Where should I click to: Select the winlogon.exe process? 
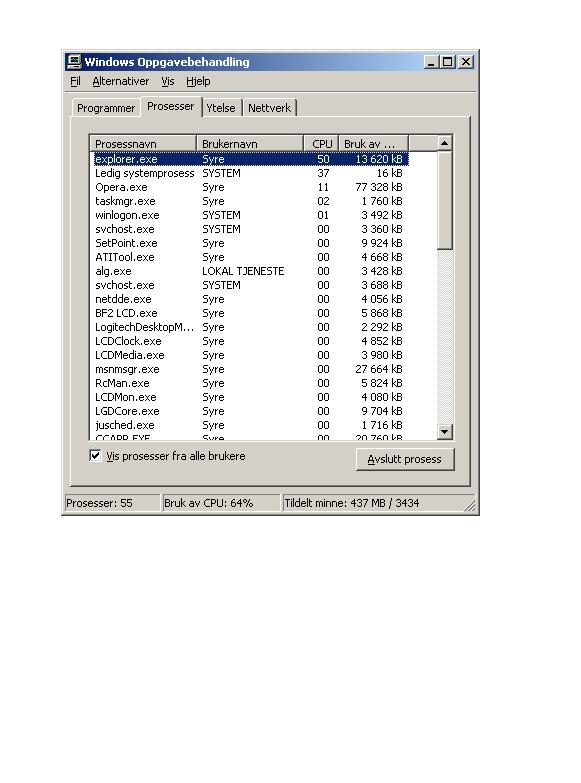tap(251, 215)
